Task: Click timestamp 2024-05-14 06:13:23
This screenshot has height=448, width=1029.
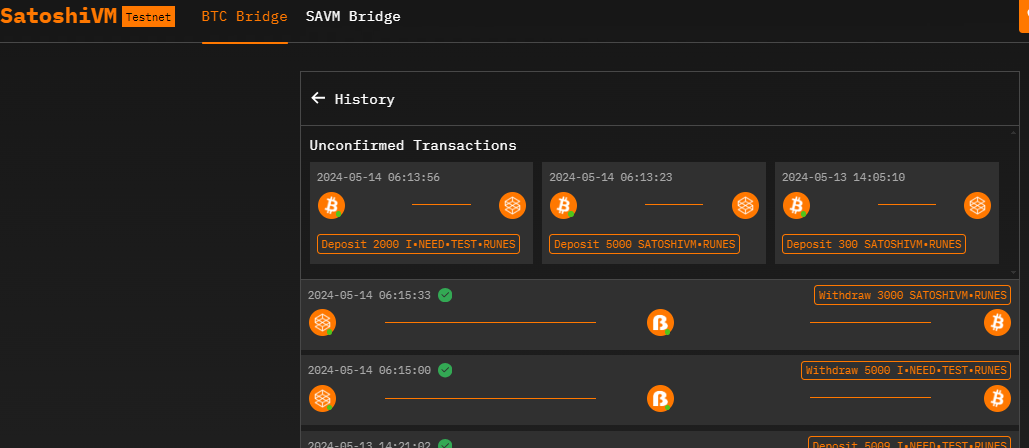Action: coord(610,177)
